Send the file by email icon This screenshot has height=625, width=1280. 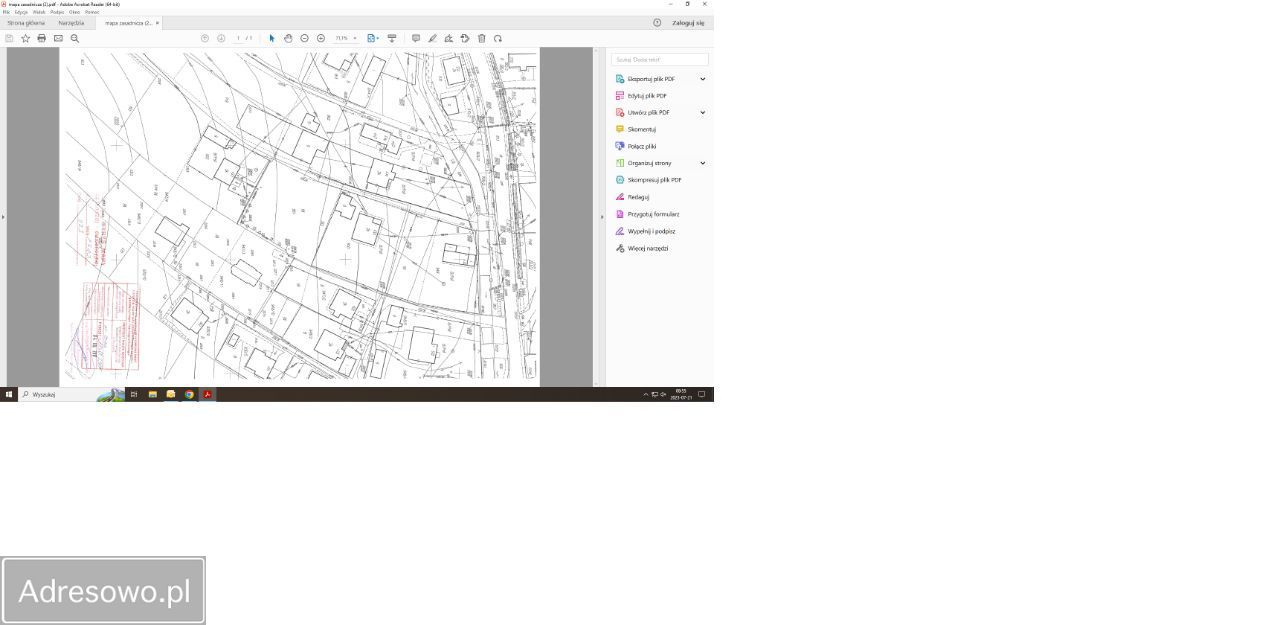[x=58, y=38]
